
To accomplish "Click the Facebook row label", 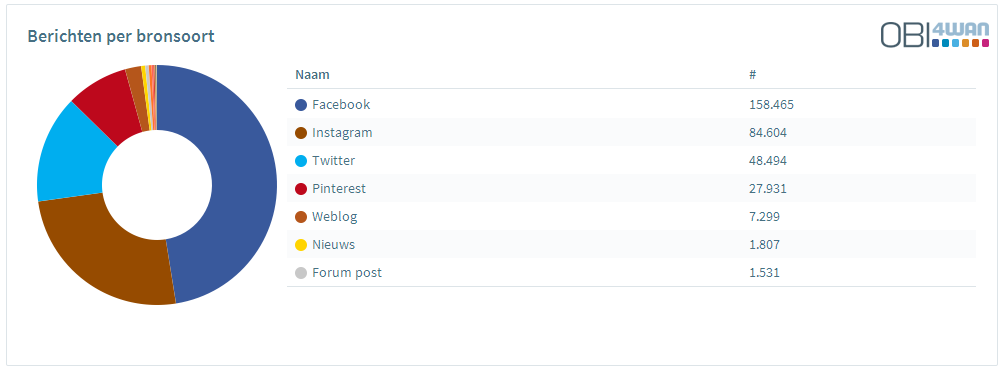I will point(341,105).
